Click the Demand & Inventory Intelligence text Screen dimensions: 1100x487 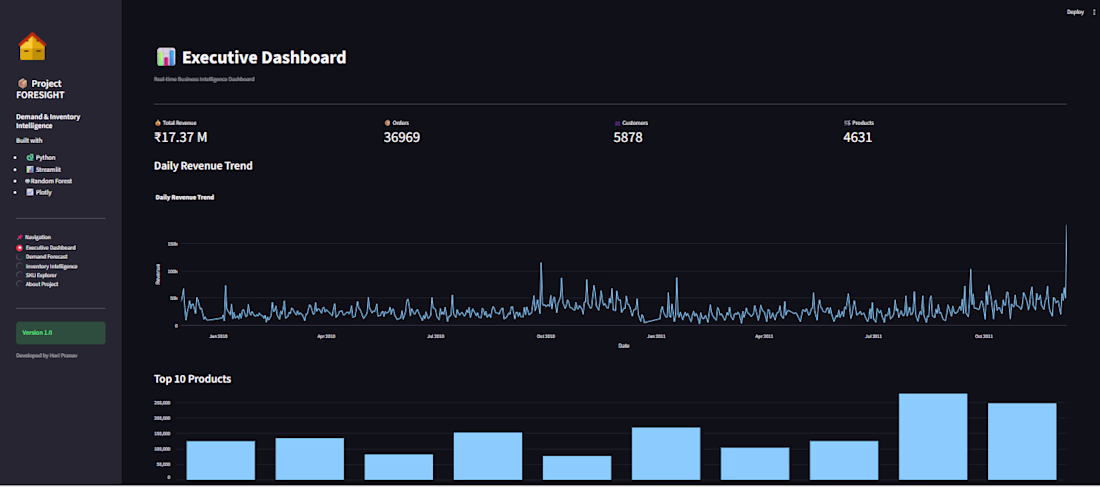[48, 121]
